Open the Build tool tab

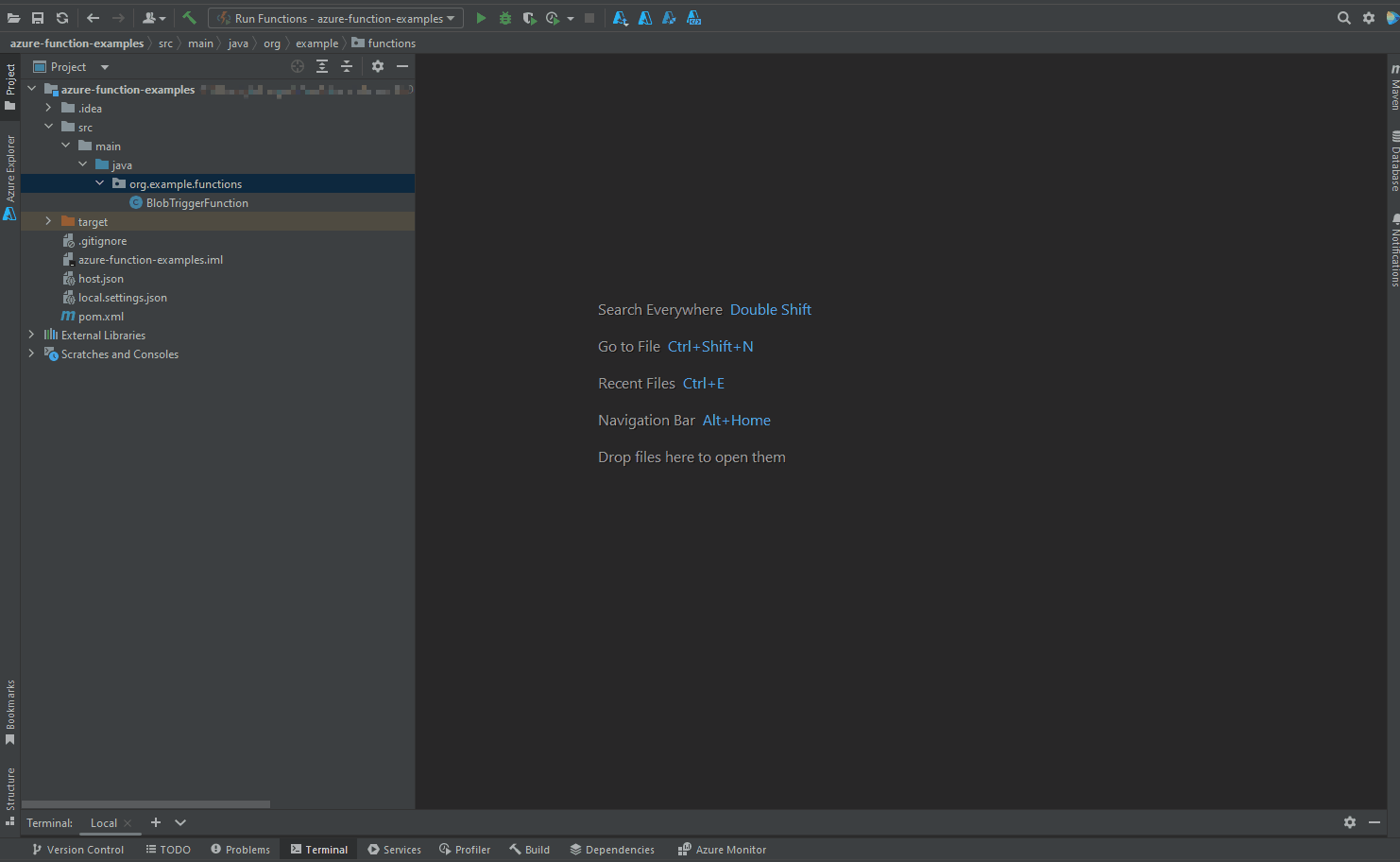pos(530,850)
